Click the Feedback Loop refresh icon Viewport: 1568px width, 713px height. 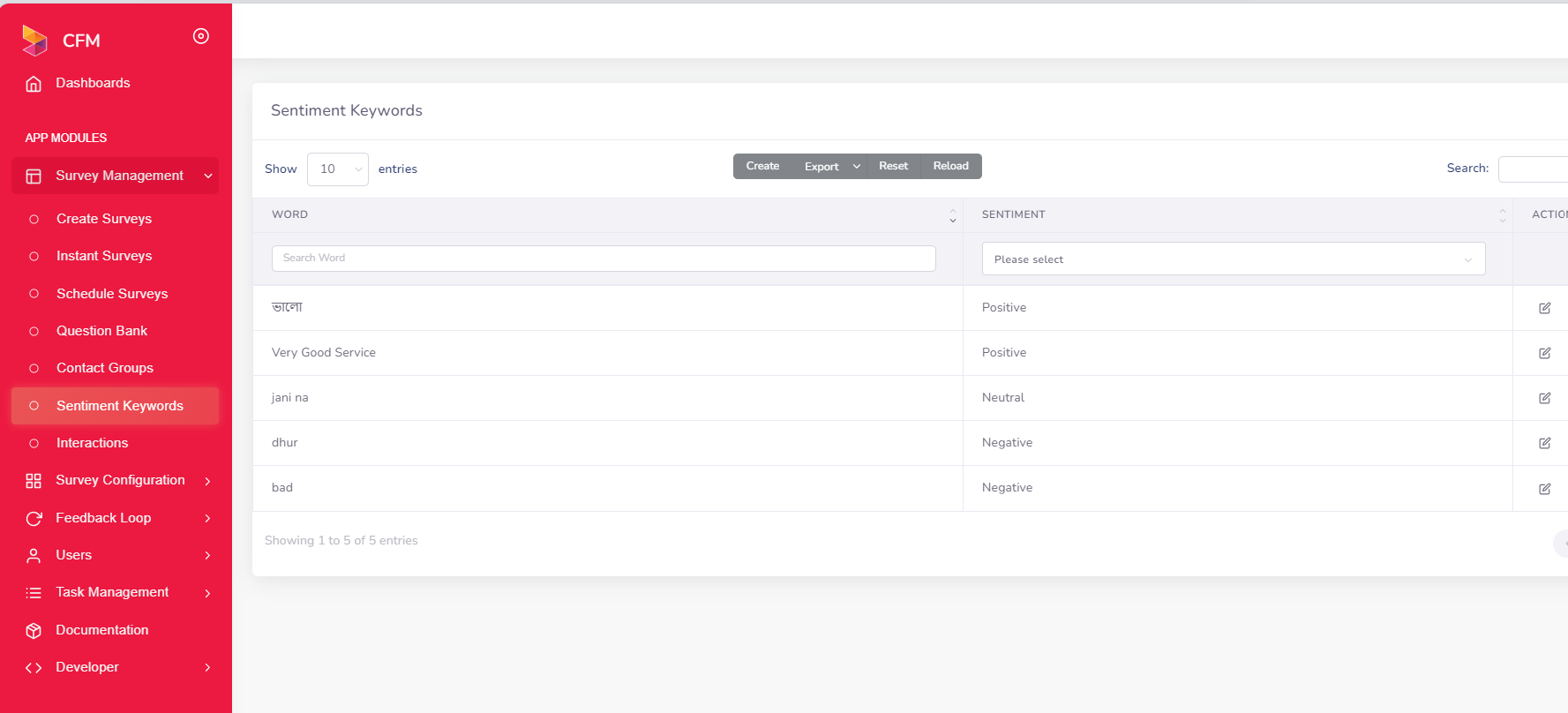[34, 519]
